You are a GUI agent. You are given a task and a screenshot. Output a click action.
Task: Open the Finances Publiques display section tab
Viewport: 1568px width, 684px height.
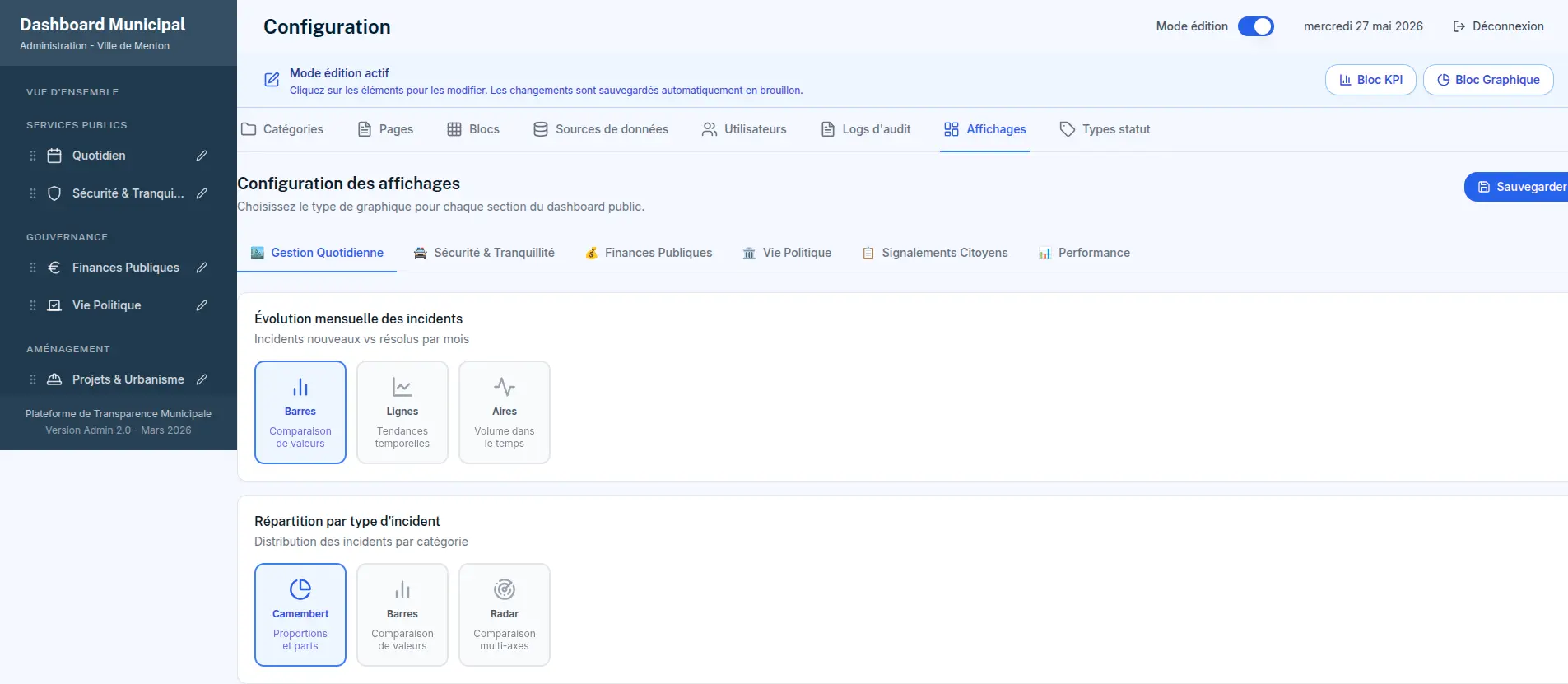[649, 253]
